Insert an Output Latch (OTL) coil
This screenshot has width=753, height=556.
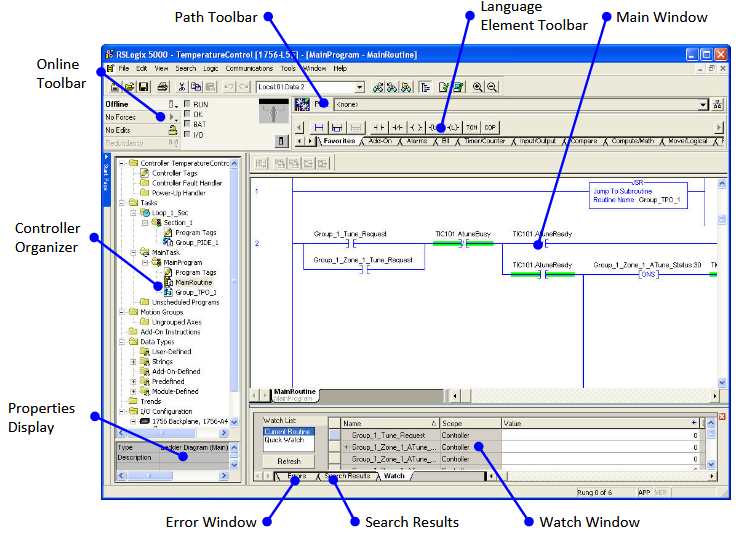(x=452, y=128)
